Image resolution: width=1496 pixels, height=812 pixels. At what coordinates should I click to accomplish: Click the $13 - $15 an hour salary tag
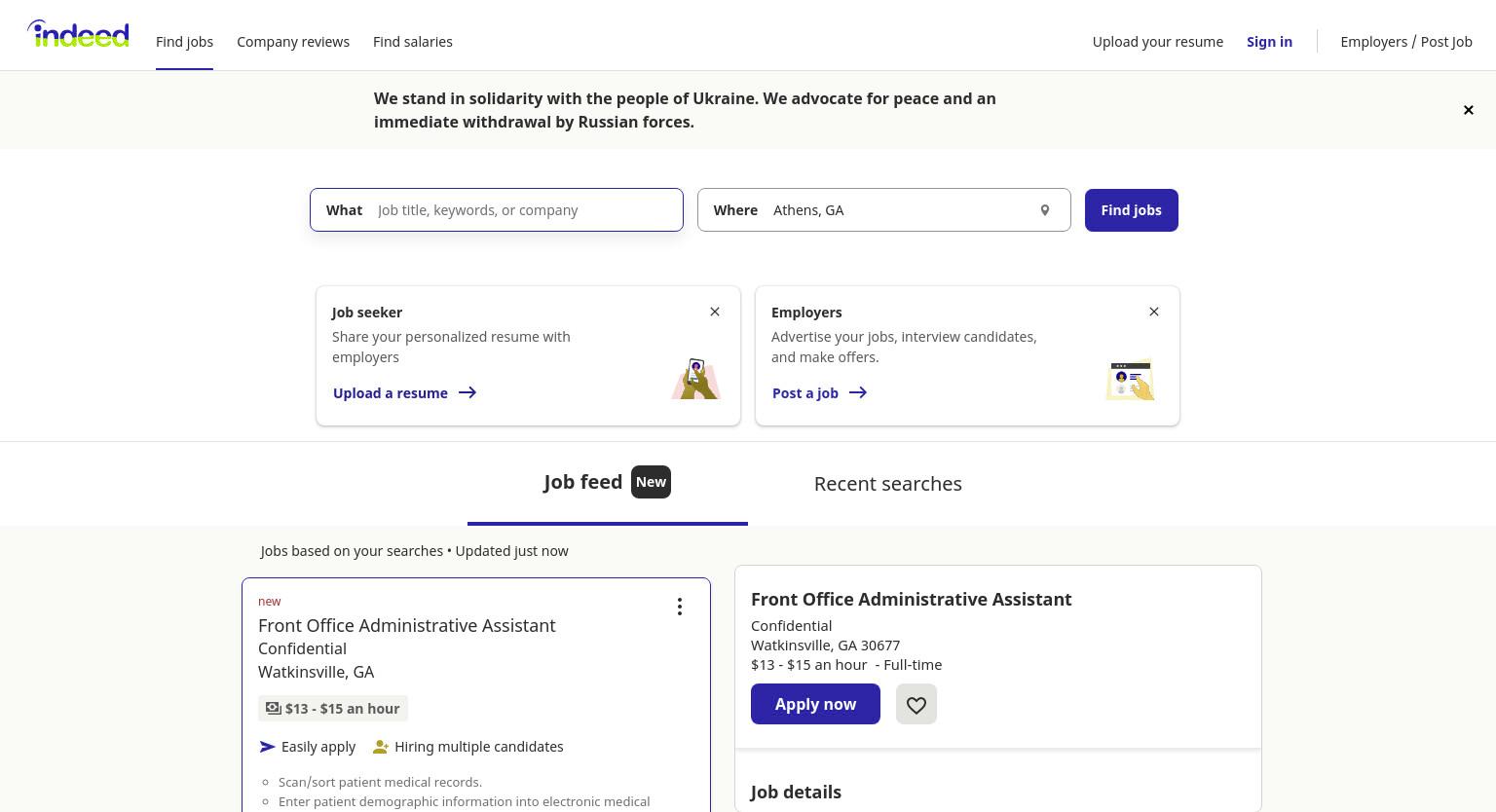(333, 708)
